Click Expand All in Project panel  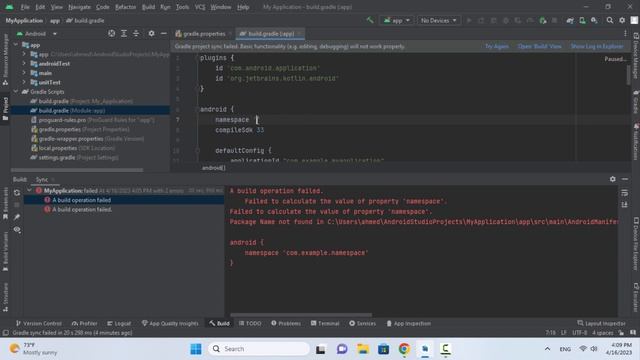tap(124, 33)
